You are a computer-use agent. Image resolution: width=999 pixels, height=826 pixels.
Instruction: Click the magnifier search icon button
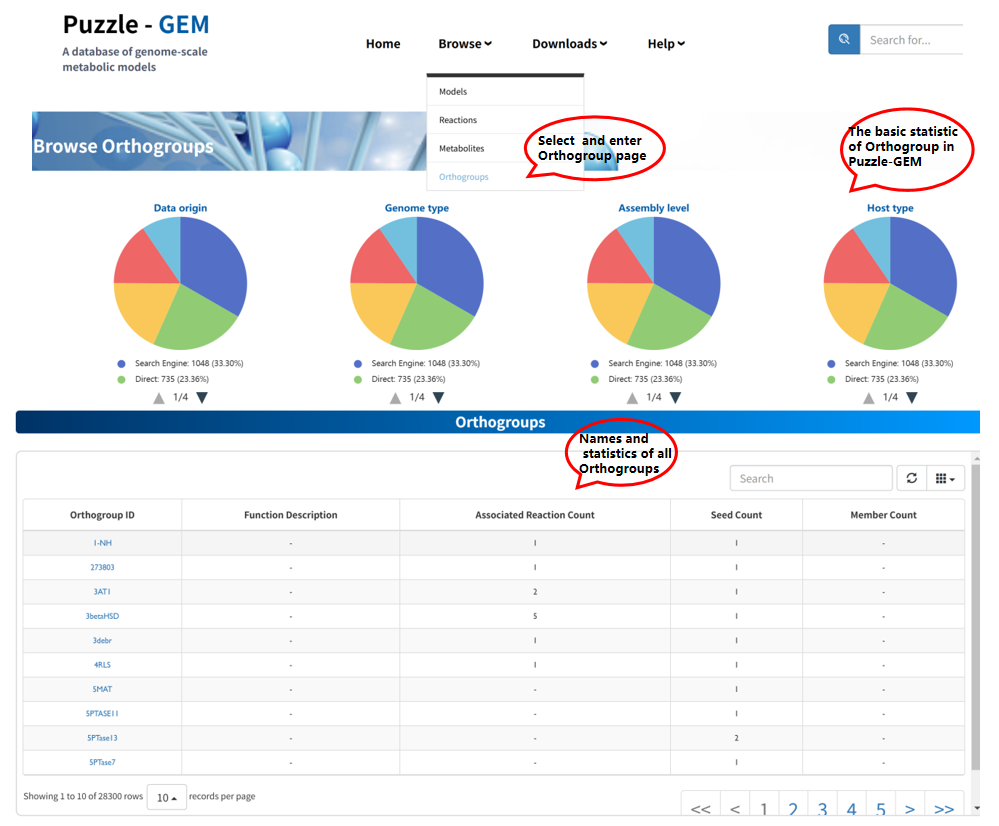pyautogui.click(x=844, y=40)
